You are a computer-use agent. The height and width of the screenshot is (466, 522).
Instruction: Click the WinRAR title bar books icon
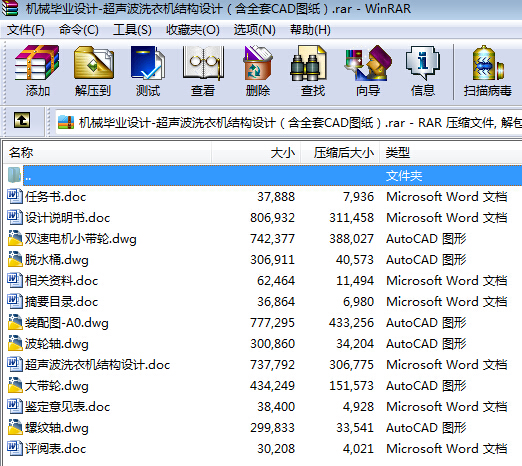click(9, 8)
